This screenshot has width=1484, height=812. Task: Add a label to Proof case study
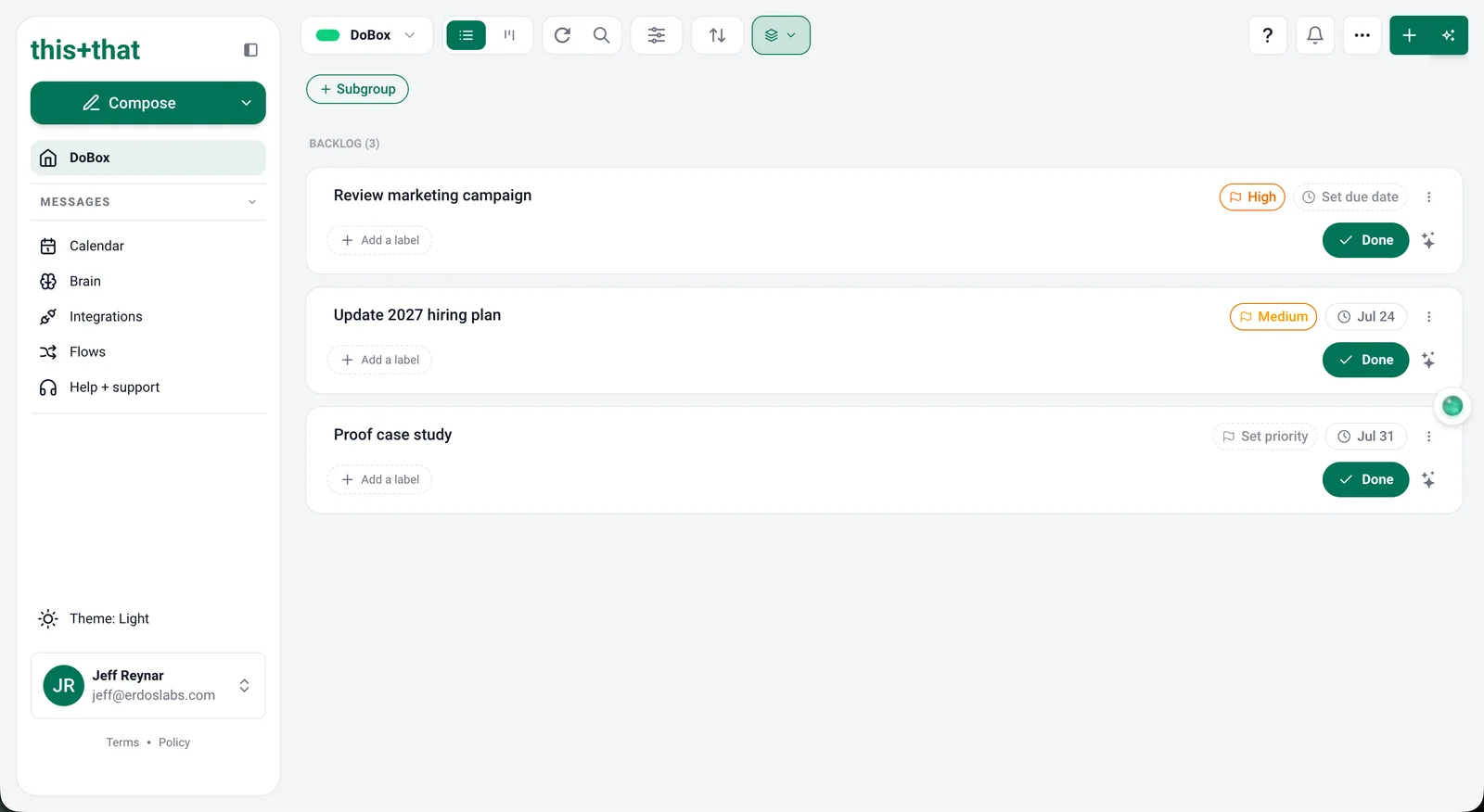380,479
